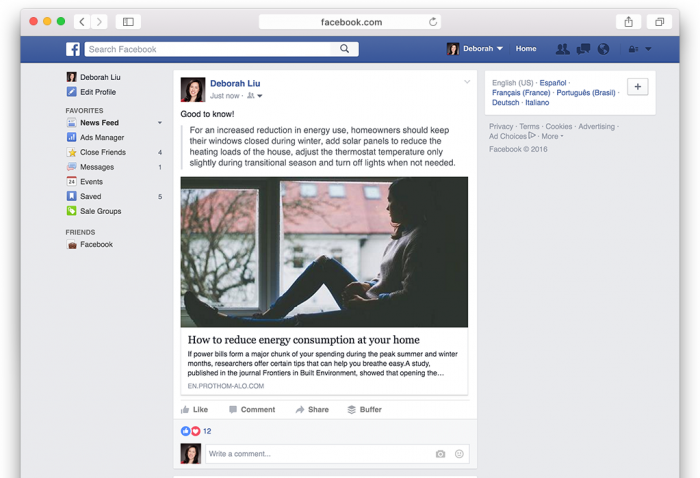Click the Facebook logo icon
Image resolution: width=700 pixels, height=478 pixels.
pos(73,49)
